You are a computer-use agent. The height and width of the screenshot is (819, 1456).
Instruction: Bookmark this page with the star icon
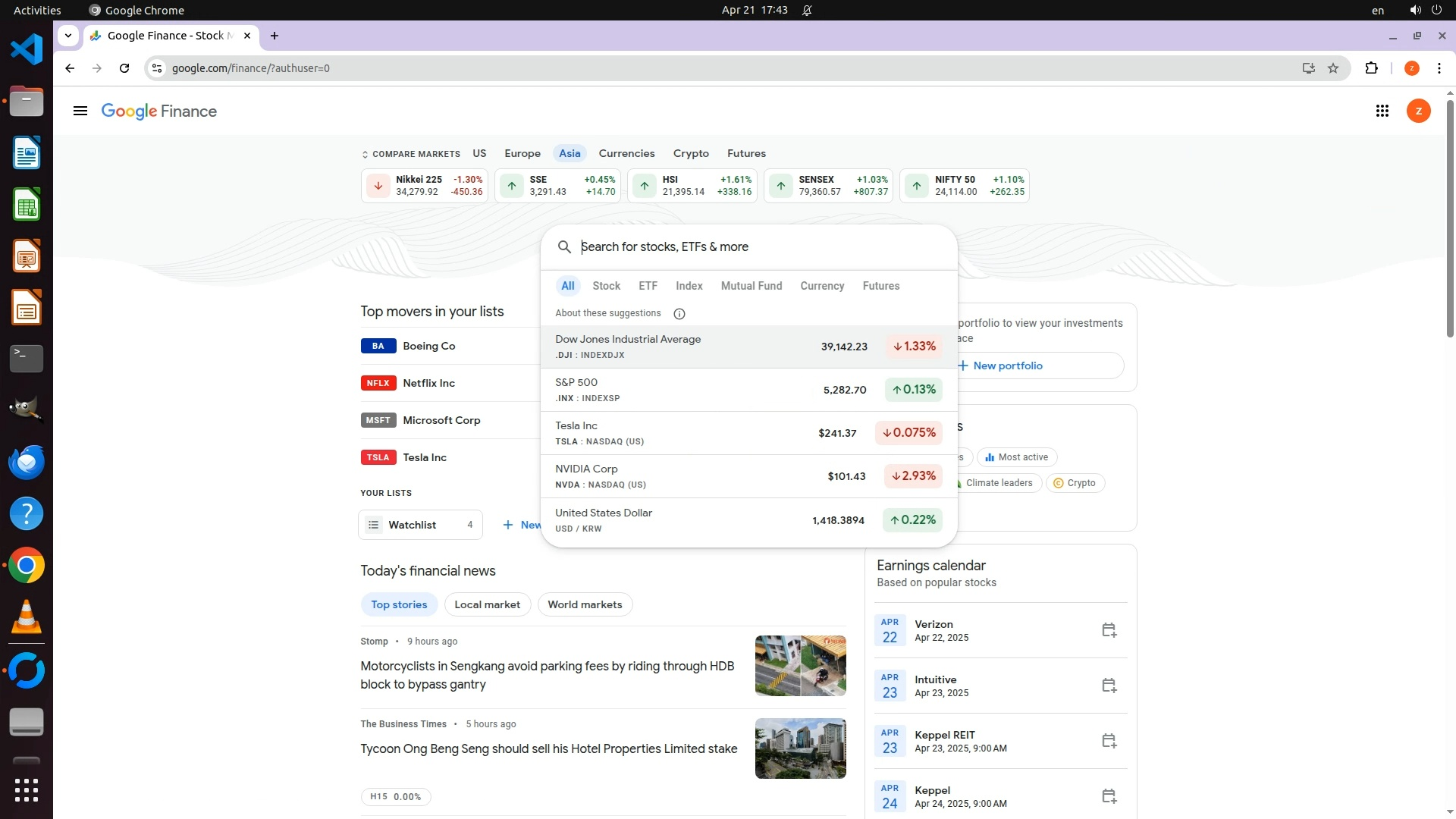point(1333,68)
